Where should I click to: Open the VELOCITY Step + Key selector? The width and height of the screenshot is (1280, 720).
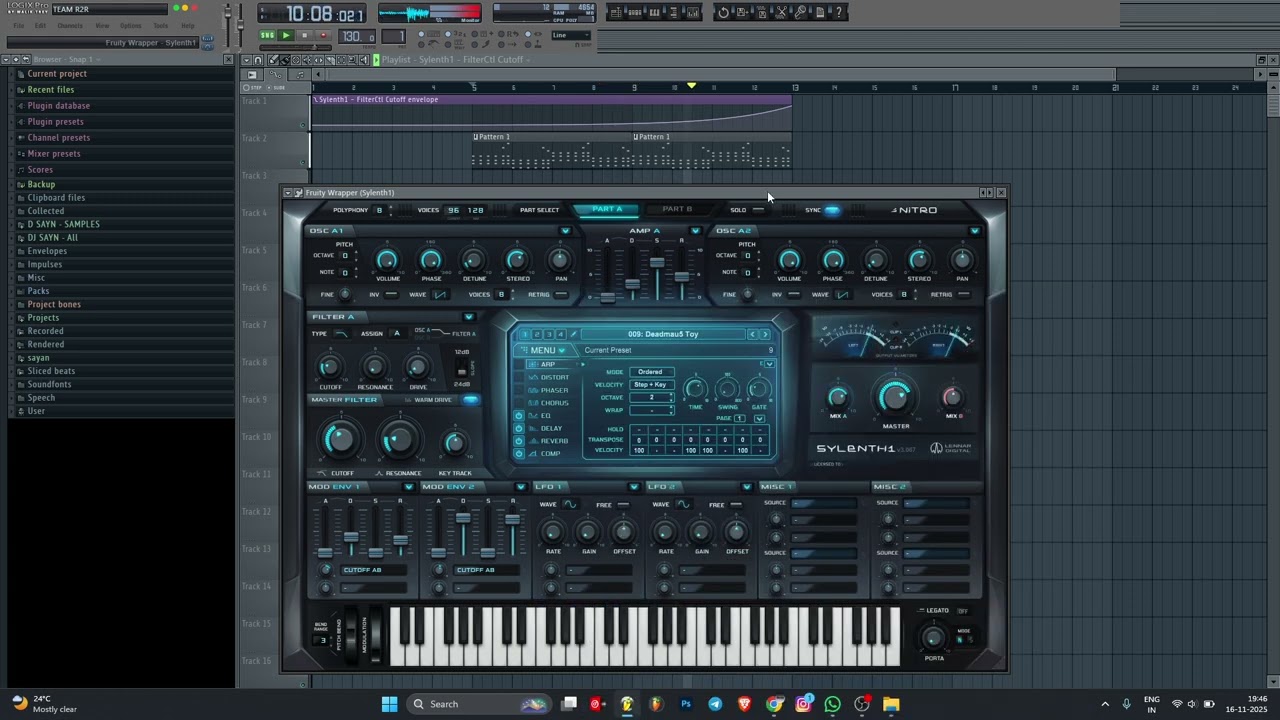pyautogui.click(x=650, y=385)
